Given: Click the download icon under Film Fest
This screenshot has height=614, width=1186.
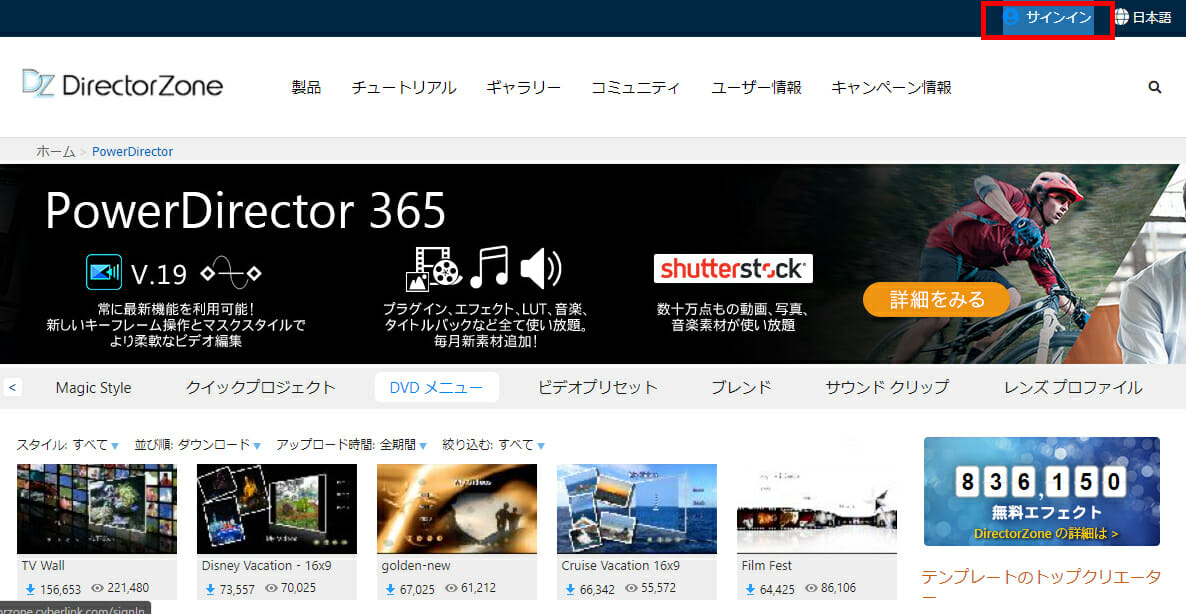Looking at the screenshot, I should tap(750, 588).
